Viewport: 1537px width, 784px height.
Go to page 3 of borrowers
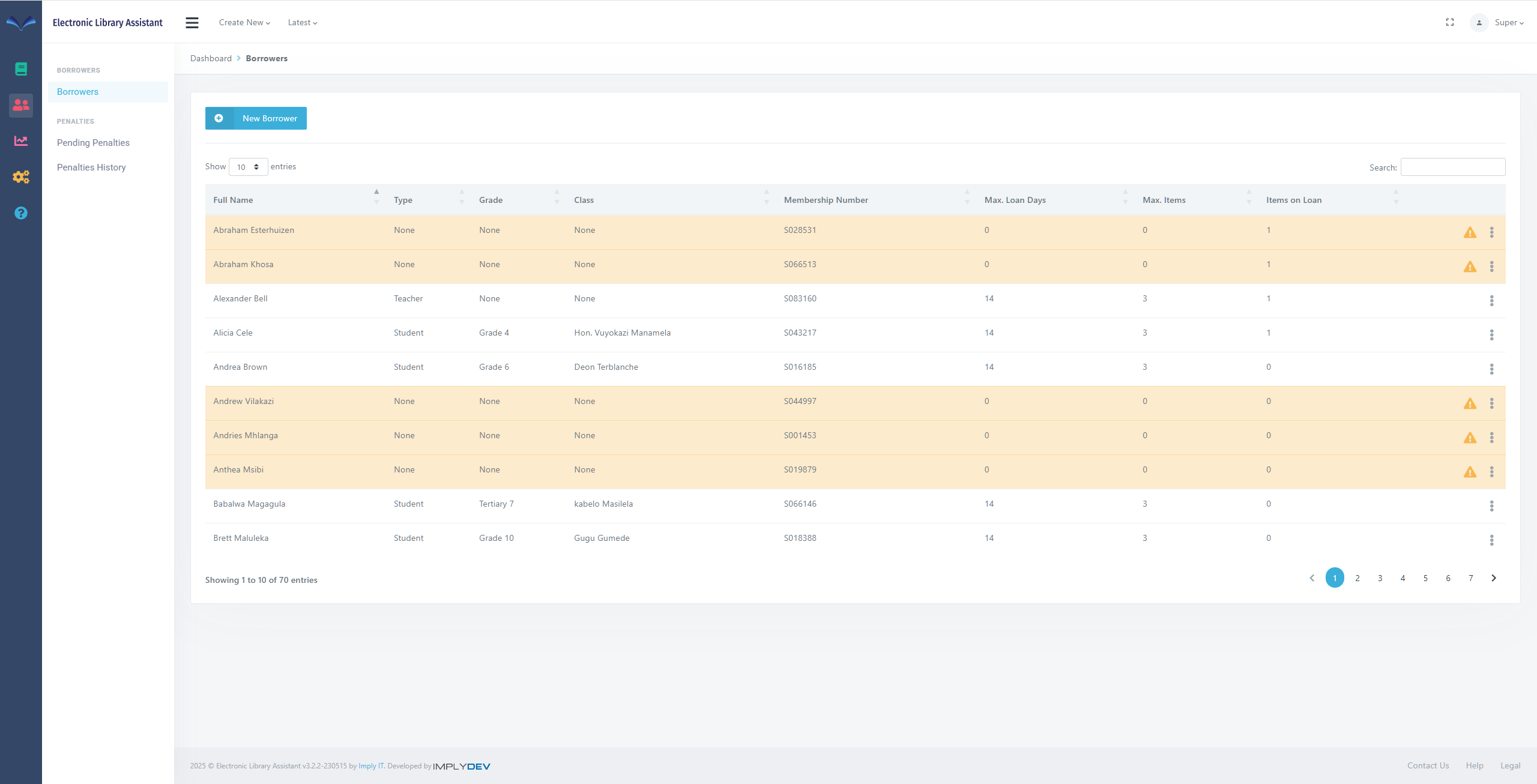pyautogui.click(x=1380, y=578)
